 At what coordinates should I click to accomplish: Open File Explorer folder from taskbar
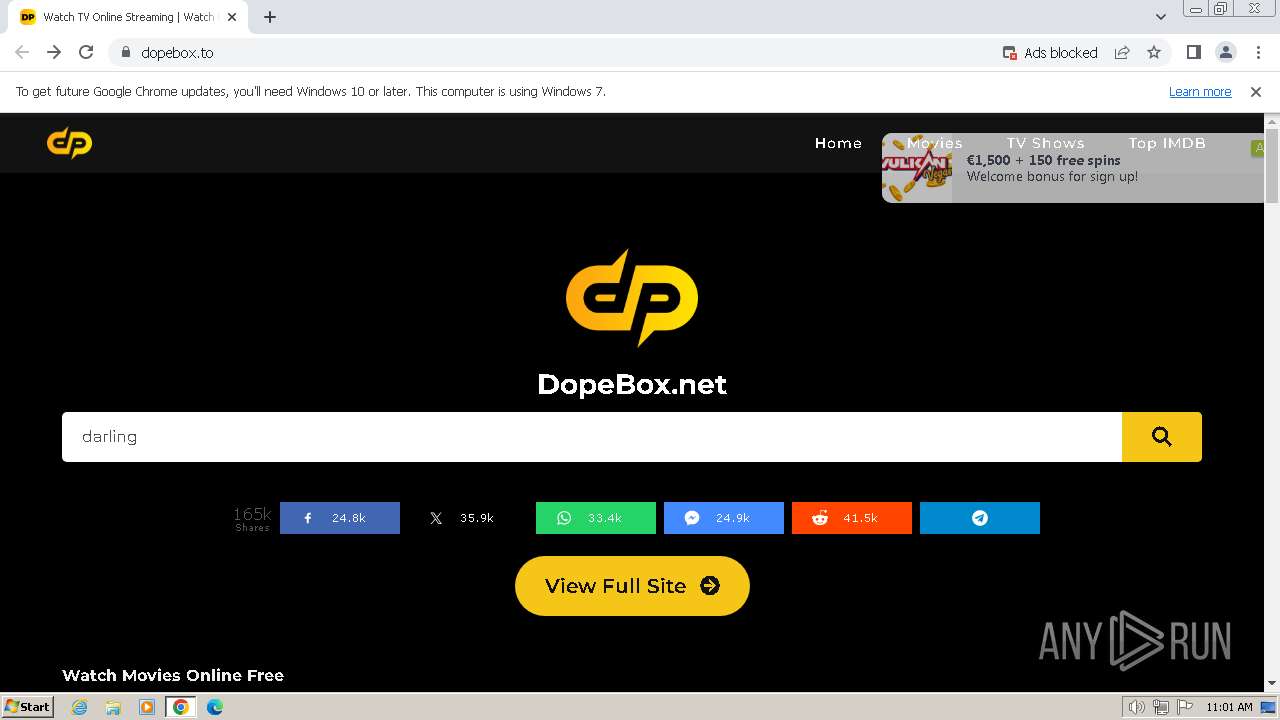point(113,707)
